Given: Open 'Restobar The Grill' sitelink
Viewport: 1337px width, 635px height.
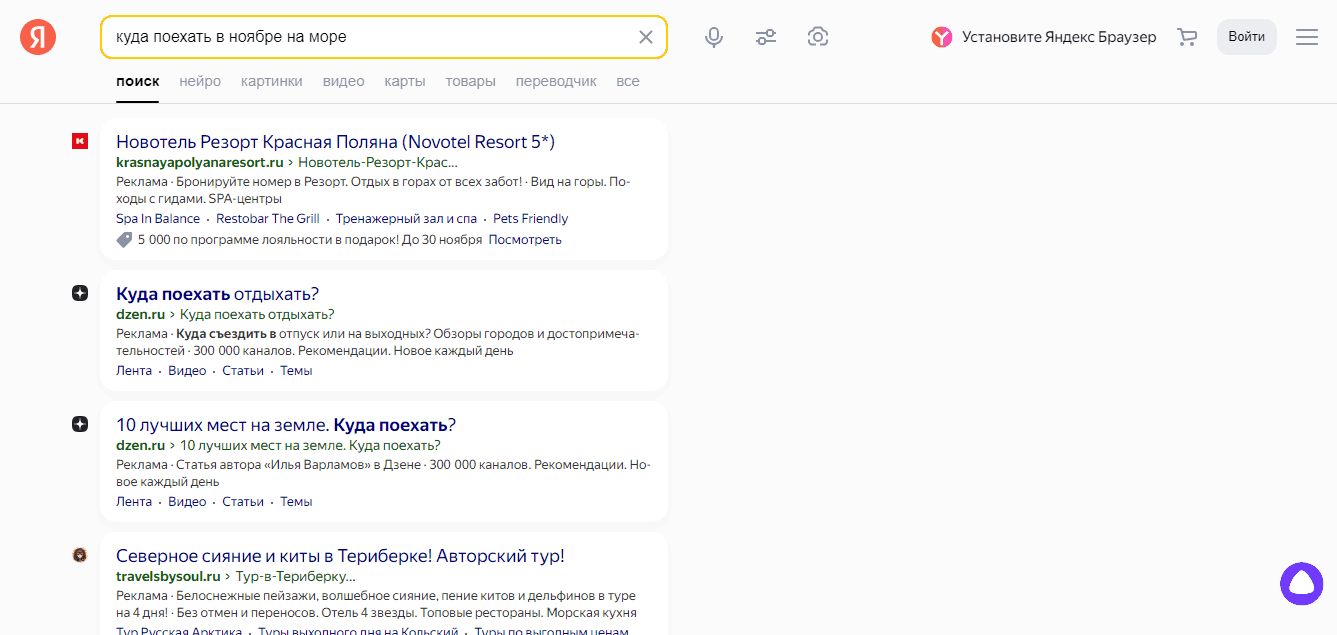Looking at the screenshot, I should coord(268,218).
